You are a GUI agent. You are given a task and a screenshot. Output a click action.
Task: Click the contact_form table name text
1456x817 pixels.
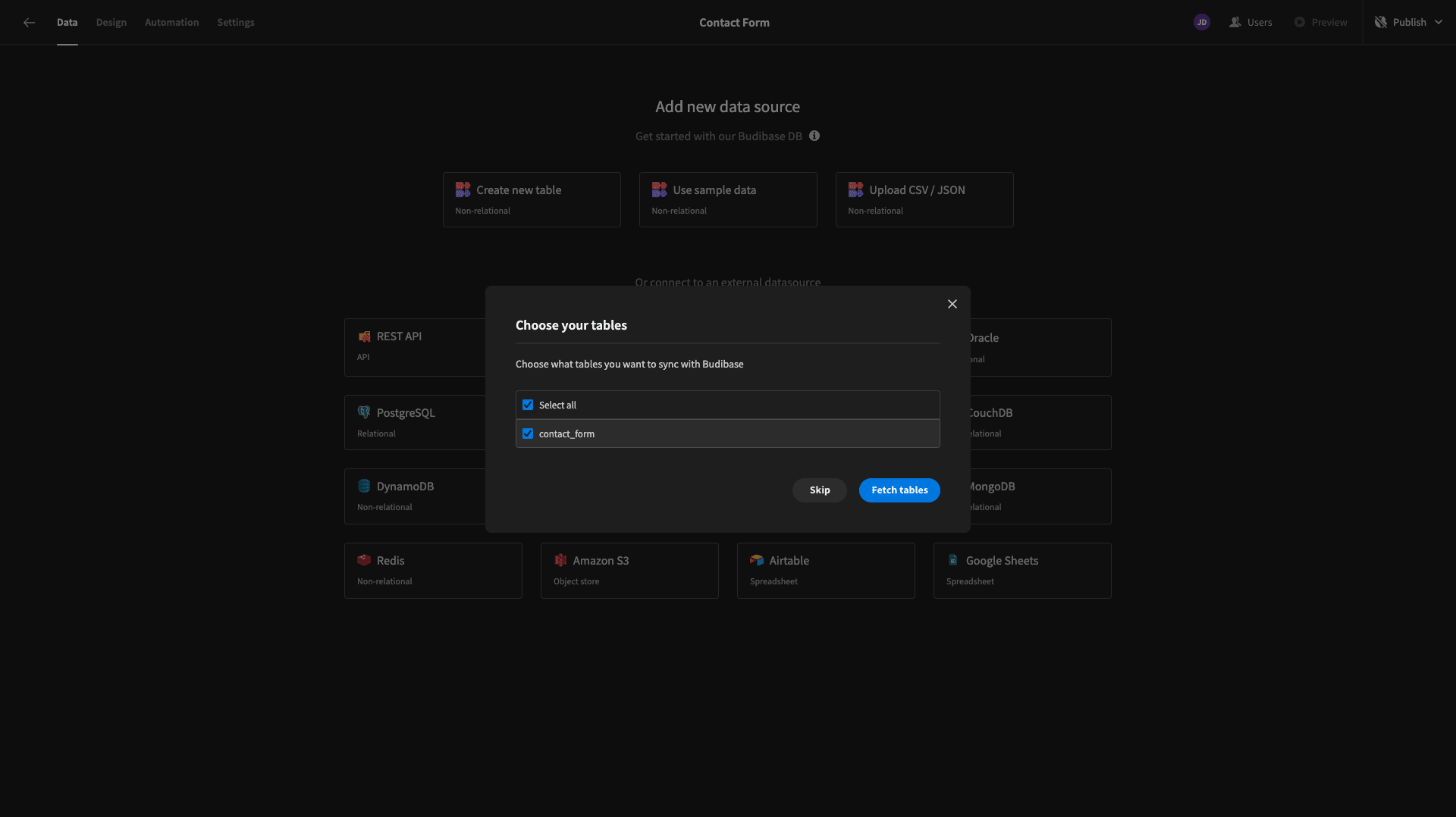point(566,434)
